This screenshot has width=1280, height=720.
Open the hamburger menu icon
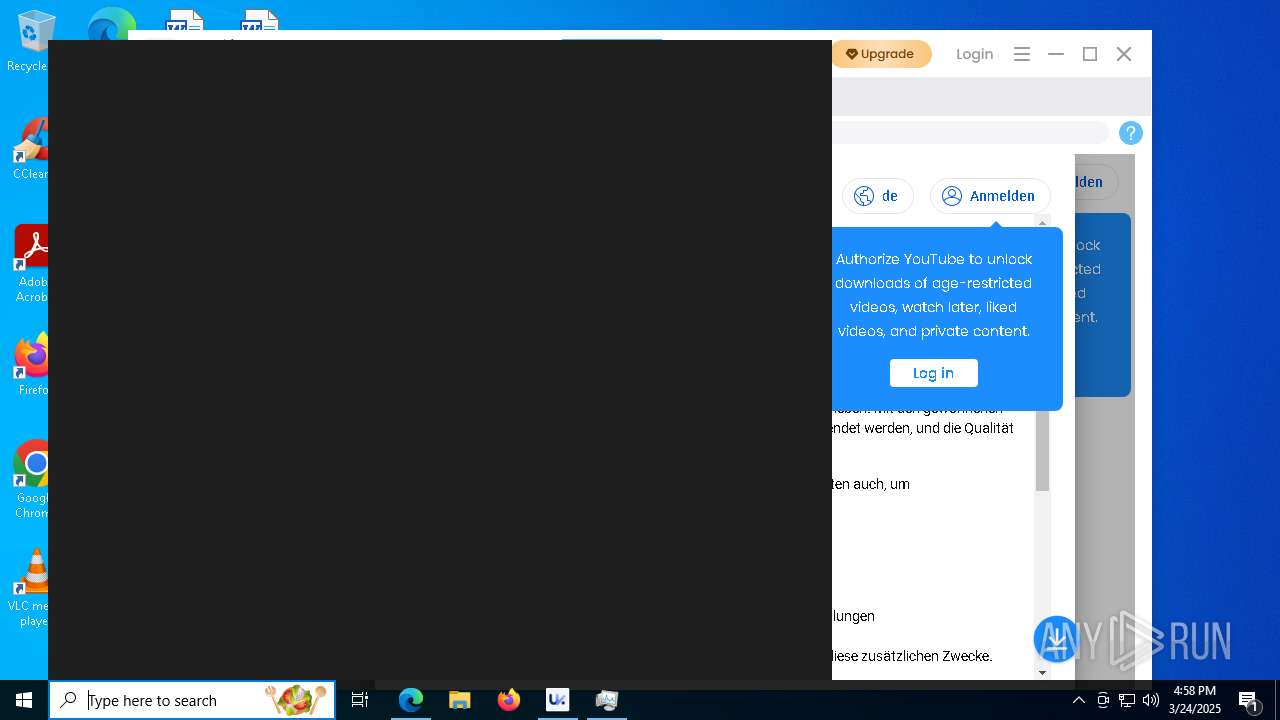pos(1021,54)
